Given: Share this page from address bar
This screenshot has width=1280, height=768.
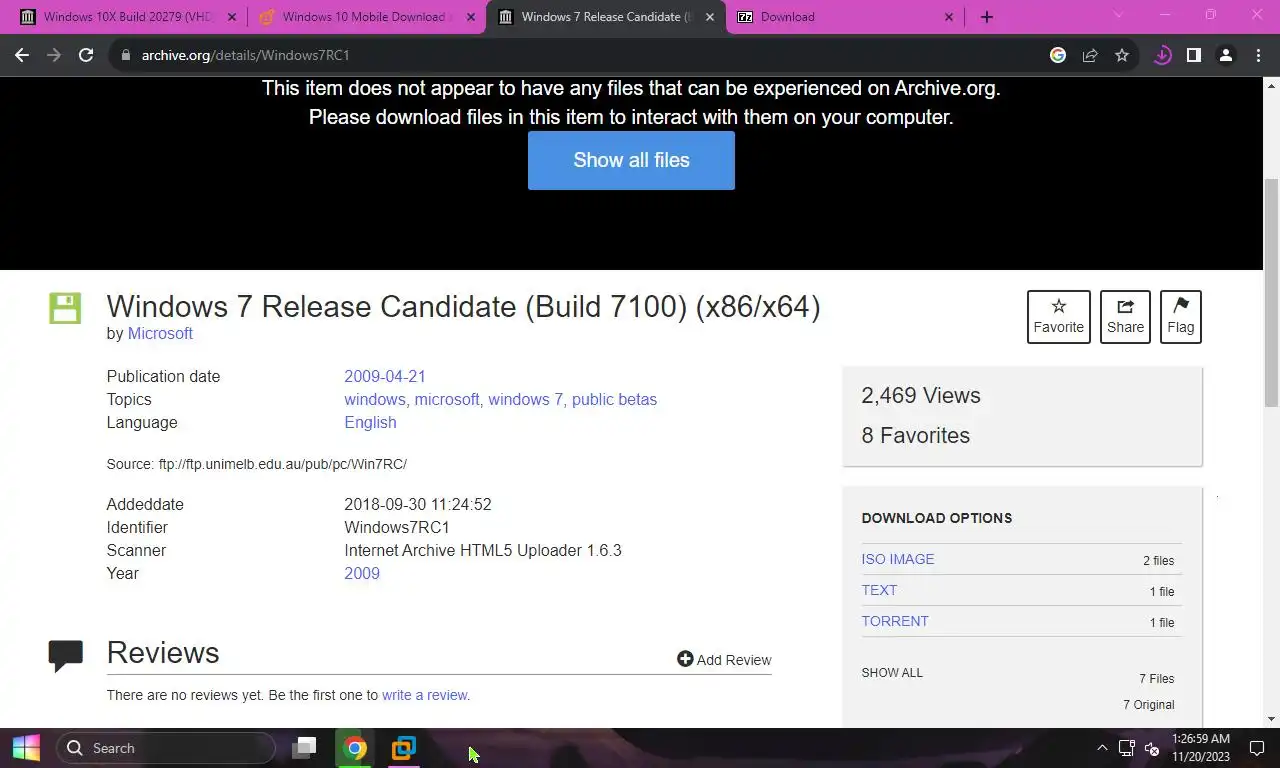Looking at the screenshot, I should (1090, 55).
